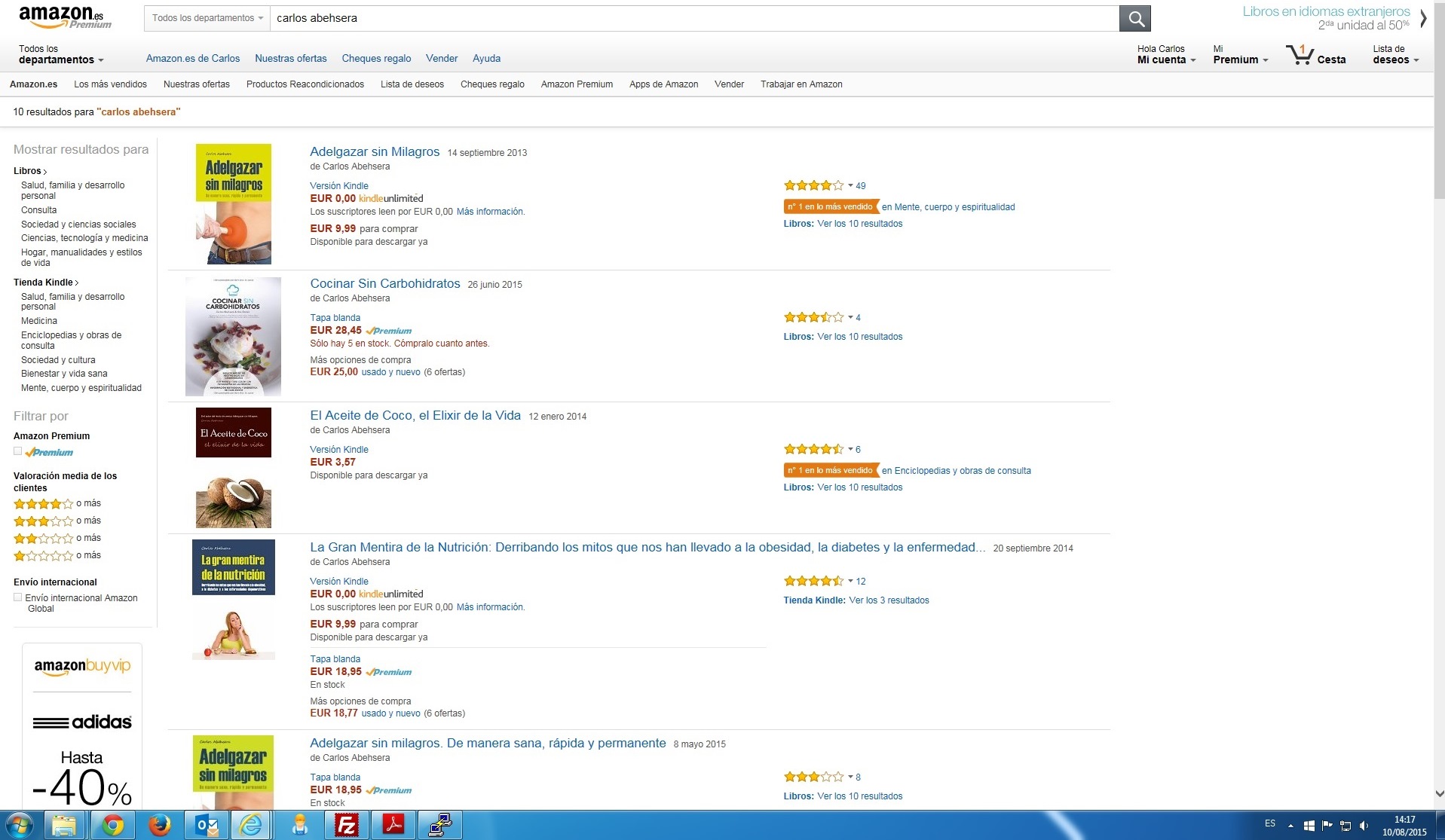This screenshot has width=1445, height=840.
Task: Go to the Amazon.es Premium logo
Action: click(65, 17)
